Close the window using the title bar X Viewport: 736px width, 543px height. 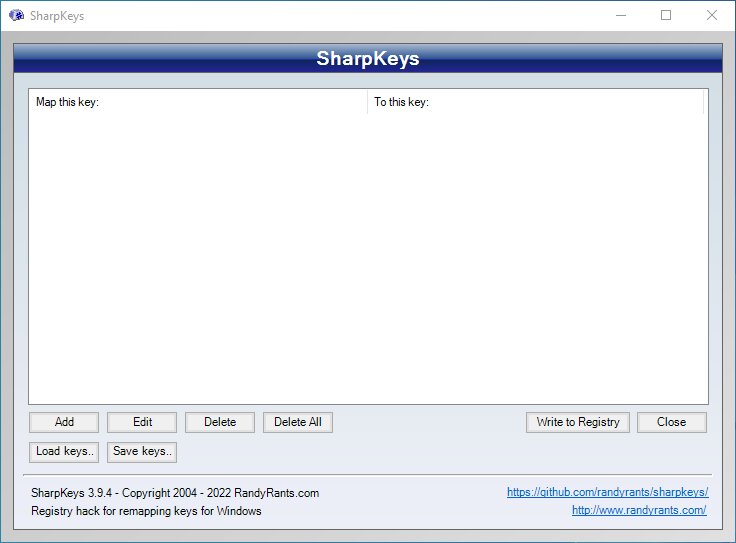(x=711, y=16)
